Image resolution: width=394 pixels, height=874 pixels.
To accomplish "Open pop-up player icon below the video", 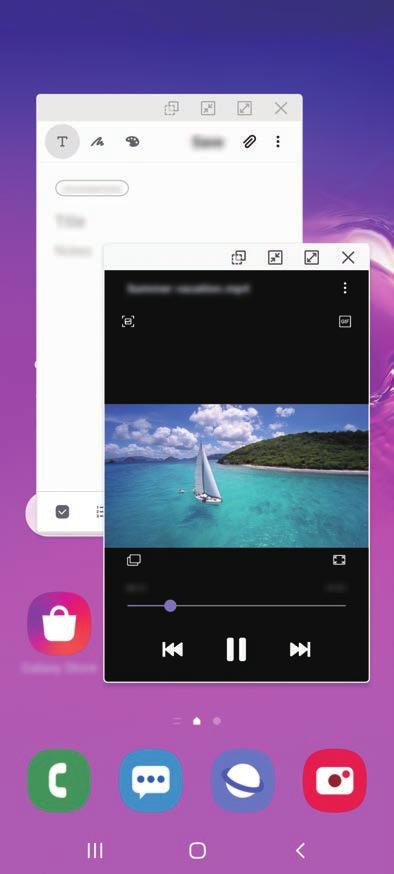I will (134, 560).
